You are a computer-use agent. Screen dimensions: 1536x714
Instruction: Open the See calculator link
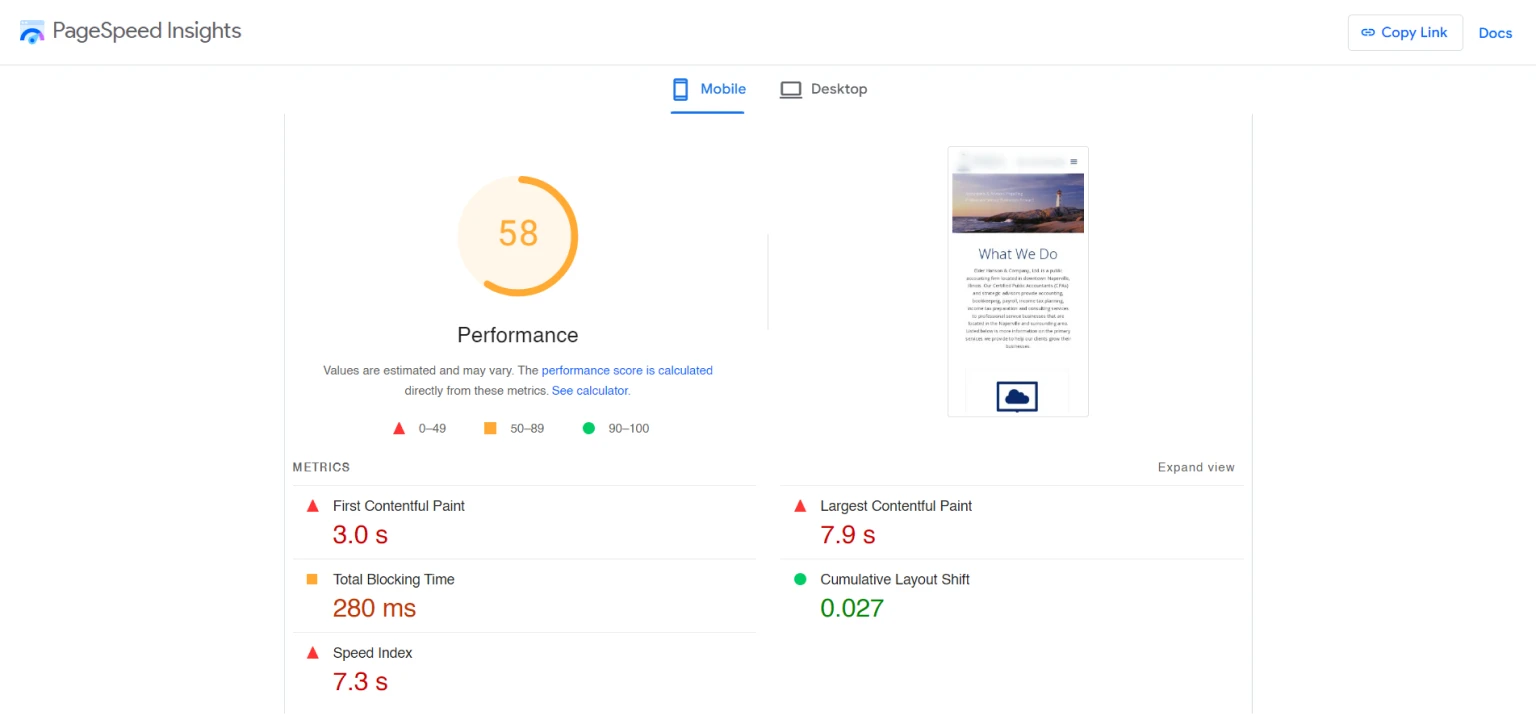590,390
